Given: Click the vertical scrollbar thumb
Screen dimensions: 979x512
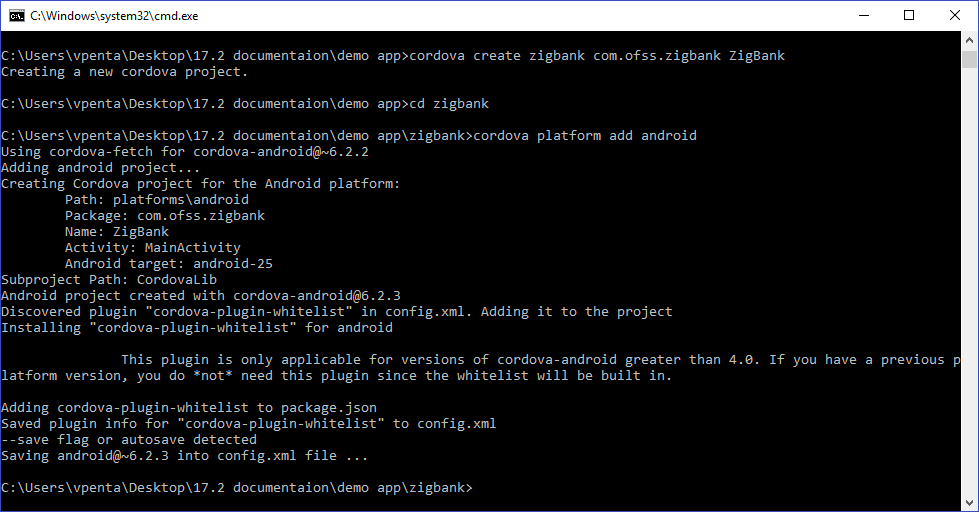Looking at the screenshot, I should (x=969, y=59).
